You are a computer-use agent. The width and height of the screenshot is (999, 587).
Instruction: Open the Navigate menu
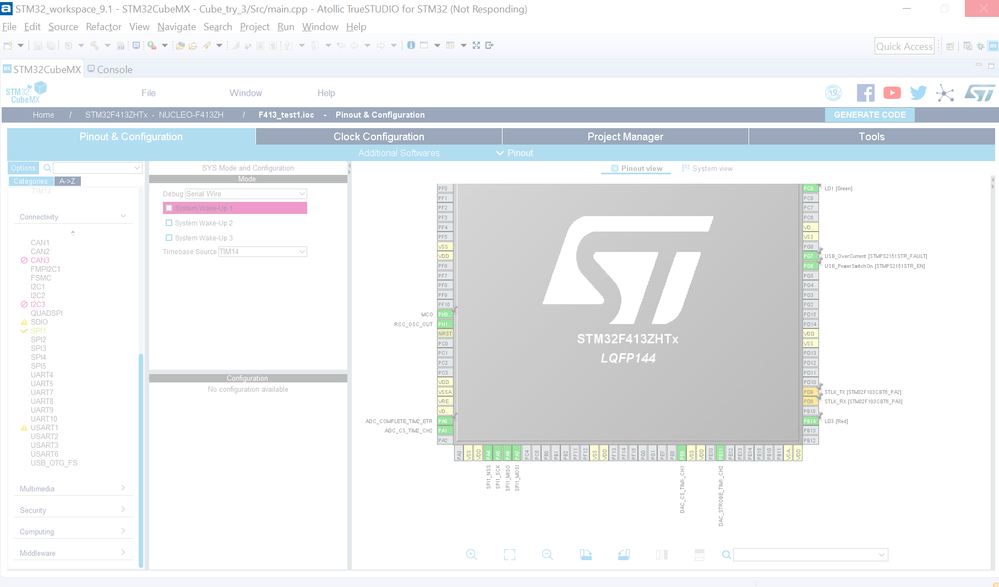(176, 27)
